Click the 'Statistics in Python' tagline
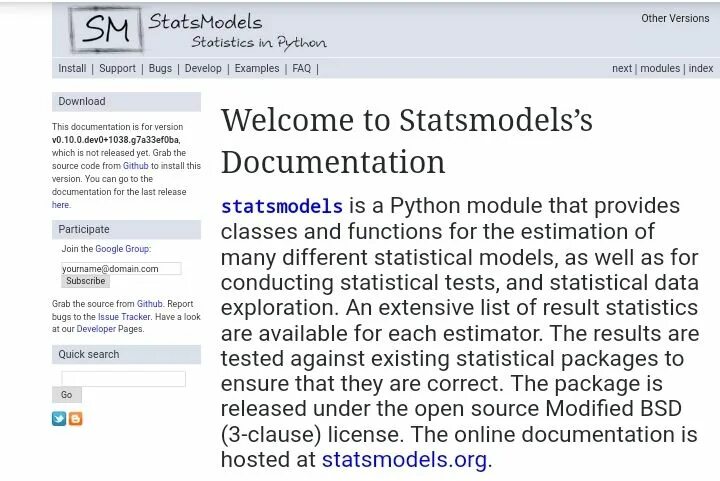Image resolution: width=720 pixels, height=481 pixels. [259, 43]
